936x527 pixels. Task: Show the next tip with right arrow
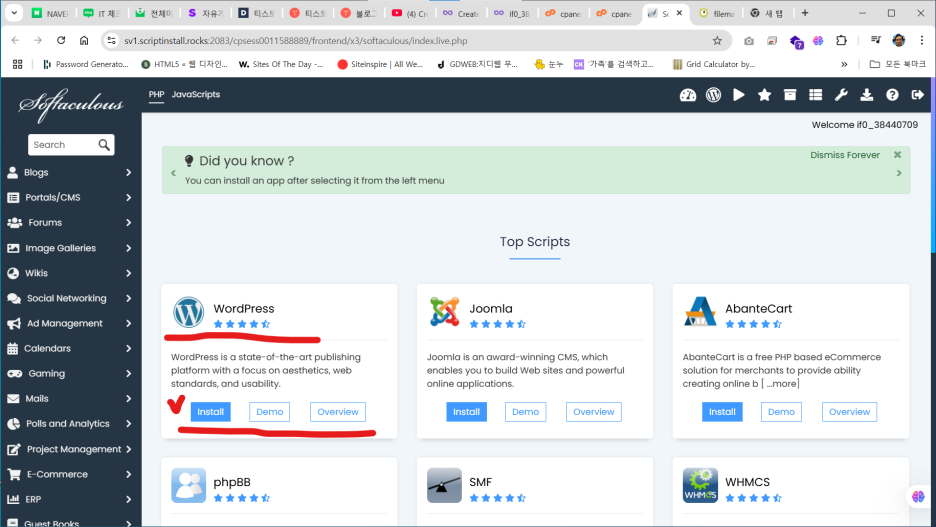899,173
